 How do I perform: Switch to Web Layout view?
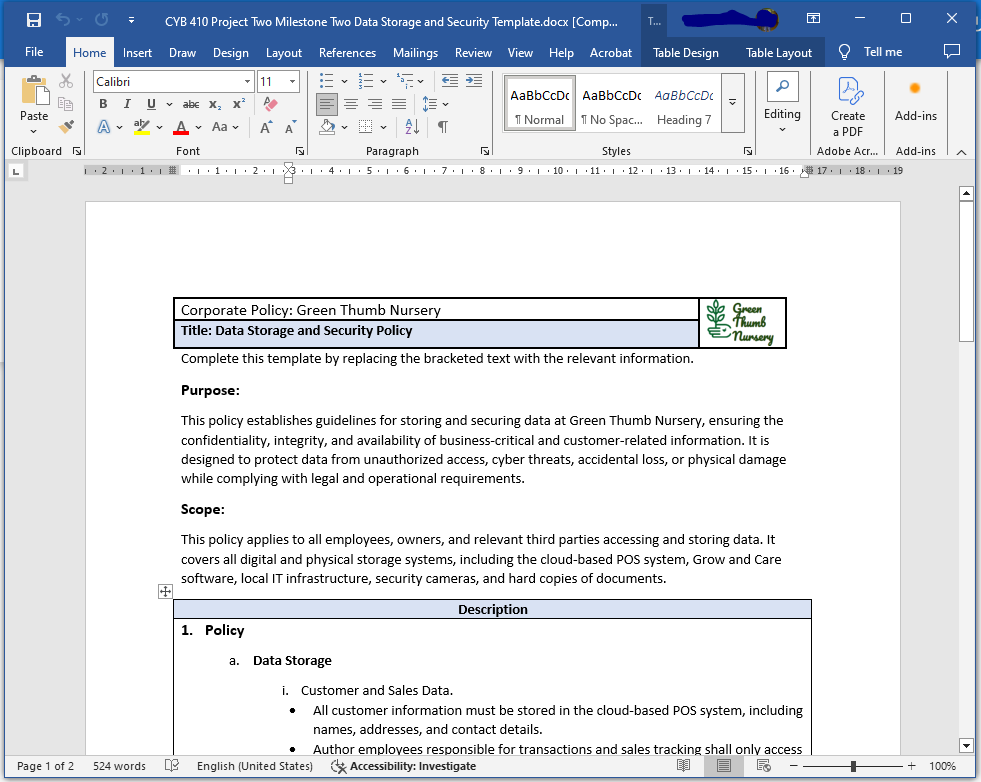(x=763, y=765)
